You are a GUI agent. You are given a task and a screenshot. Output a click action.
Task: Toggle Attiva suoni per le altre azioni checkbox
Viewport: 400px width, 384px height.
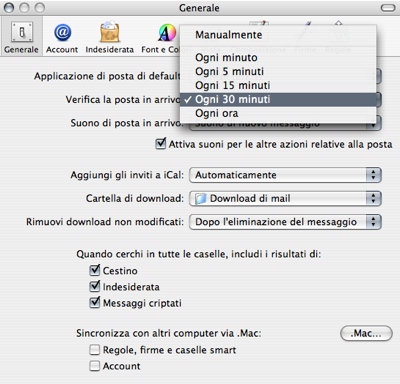point(161,144)
